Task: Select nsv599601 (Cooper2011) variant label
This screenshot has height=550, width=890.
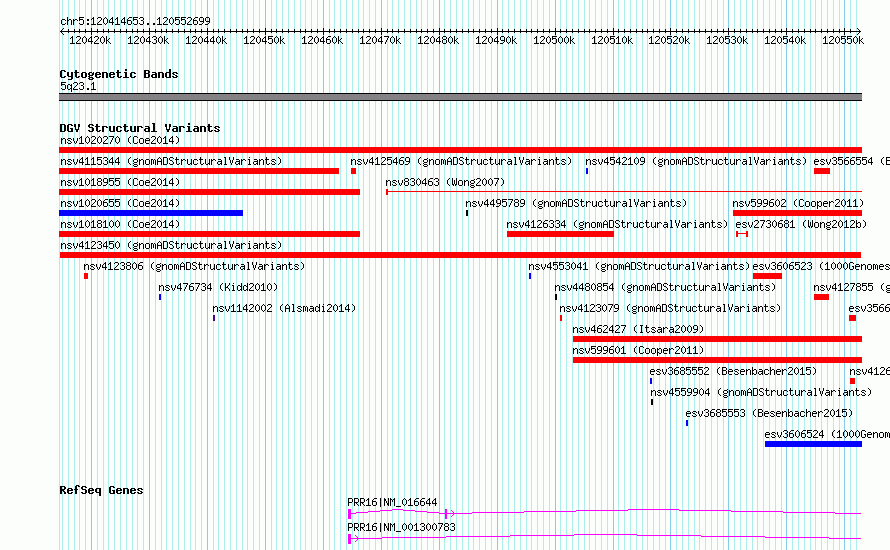Action: pos(638,350)
